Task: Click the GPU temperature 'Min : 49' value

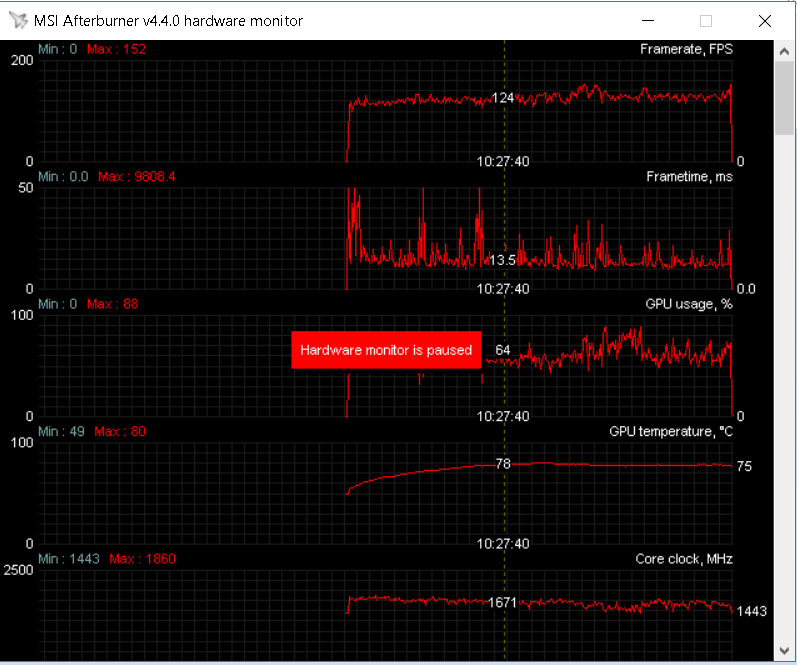Action: pos(61,432)
